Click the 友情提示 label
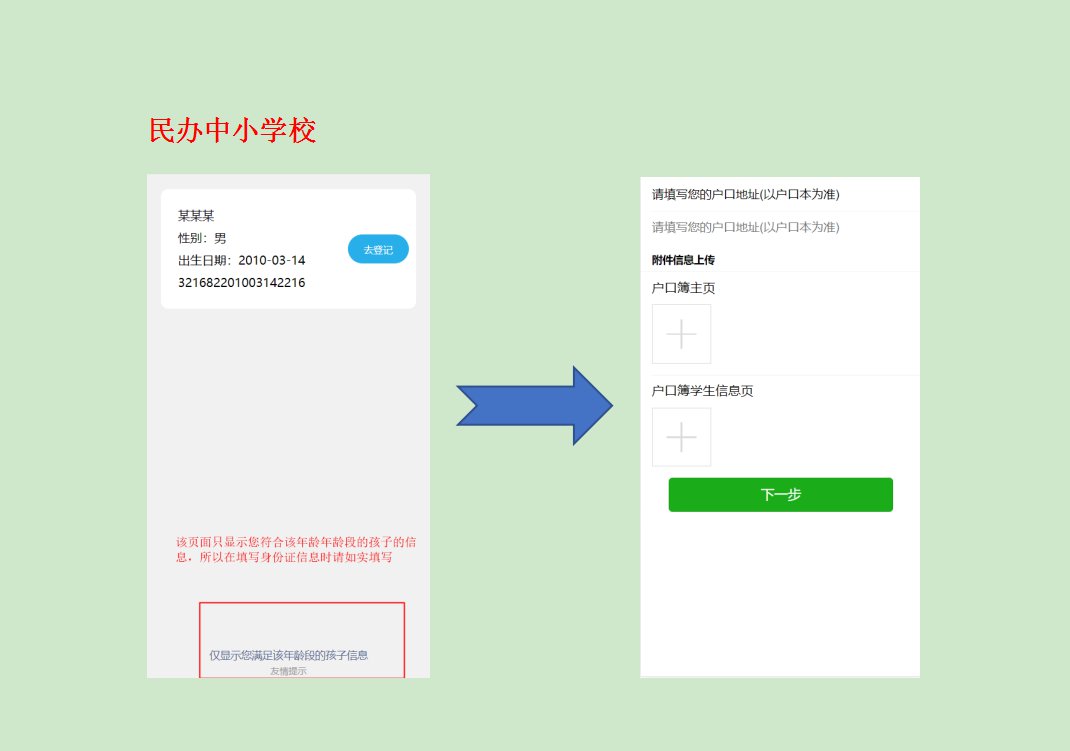Screen dimensions: 1070x751 (288, 671)
